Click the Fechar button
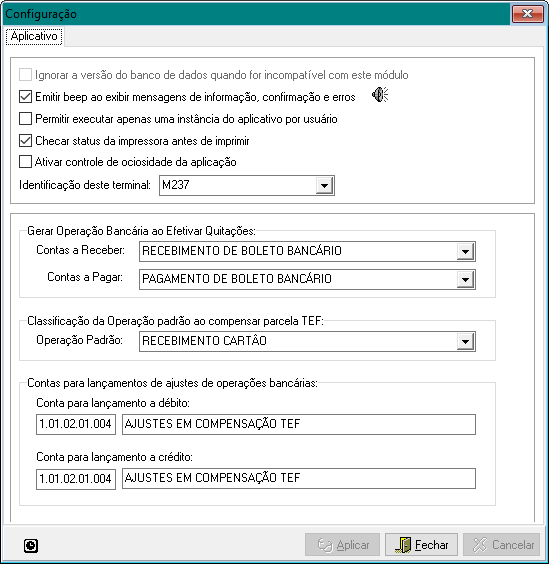 (421, 545)
